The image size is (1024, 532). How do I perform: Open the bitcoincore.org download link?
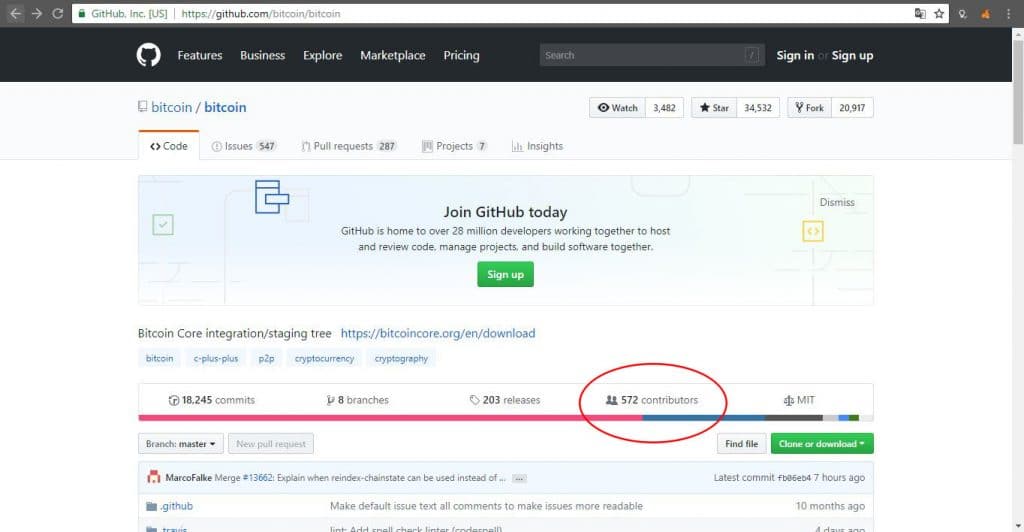pyautogui.click(x=438, y=334)
